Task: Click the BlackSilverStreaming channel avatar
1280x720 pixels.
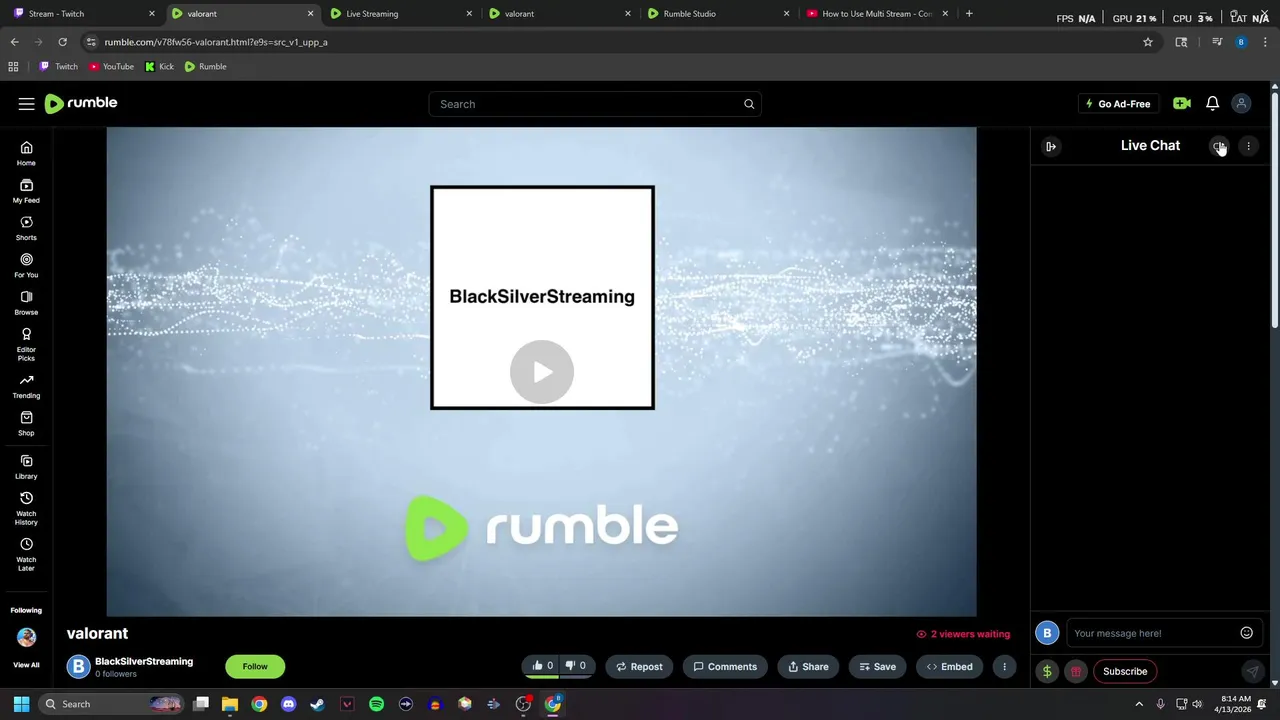Action: (78, 666)
